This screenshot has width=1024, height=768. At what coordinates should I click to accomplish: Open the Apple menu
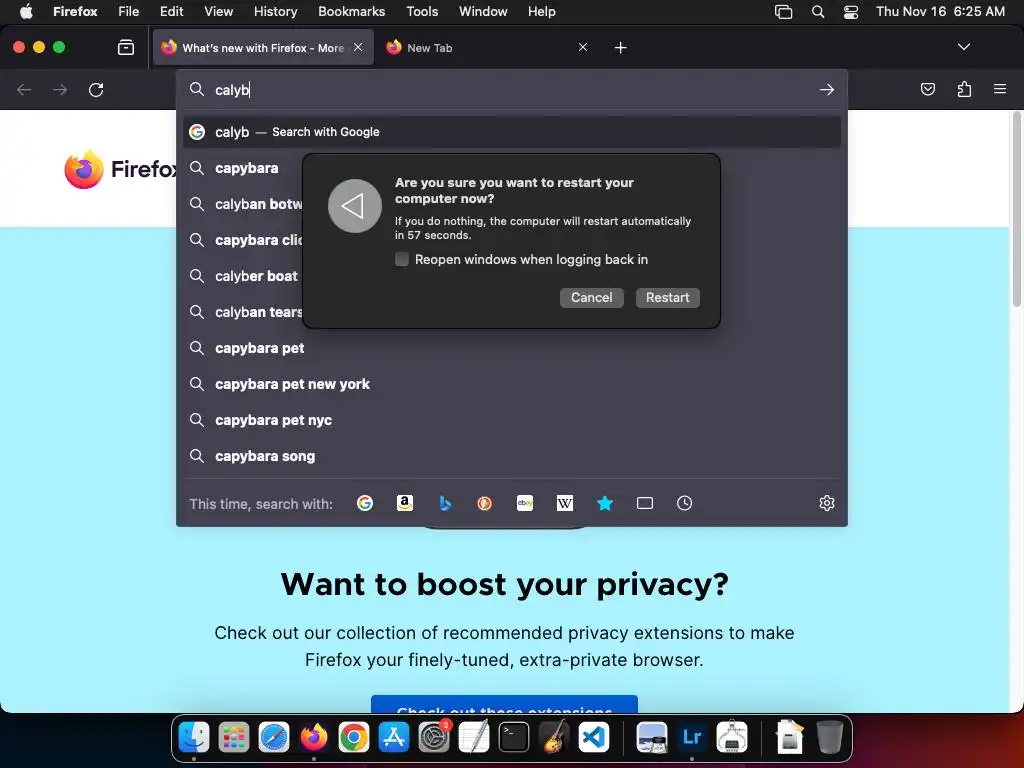click(25, 11)
